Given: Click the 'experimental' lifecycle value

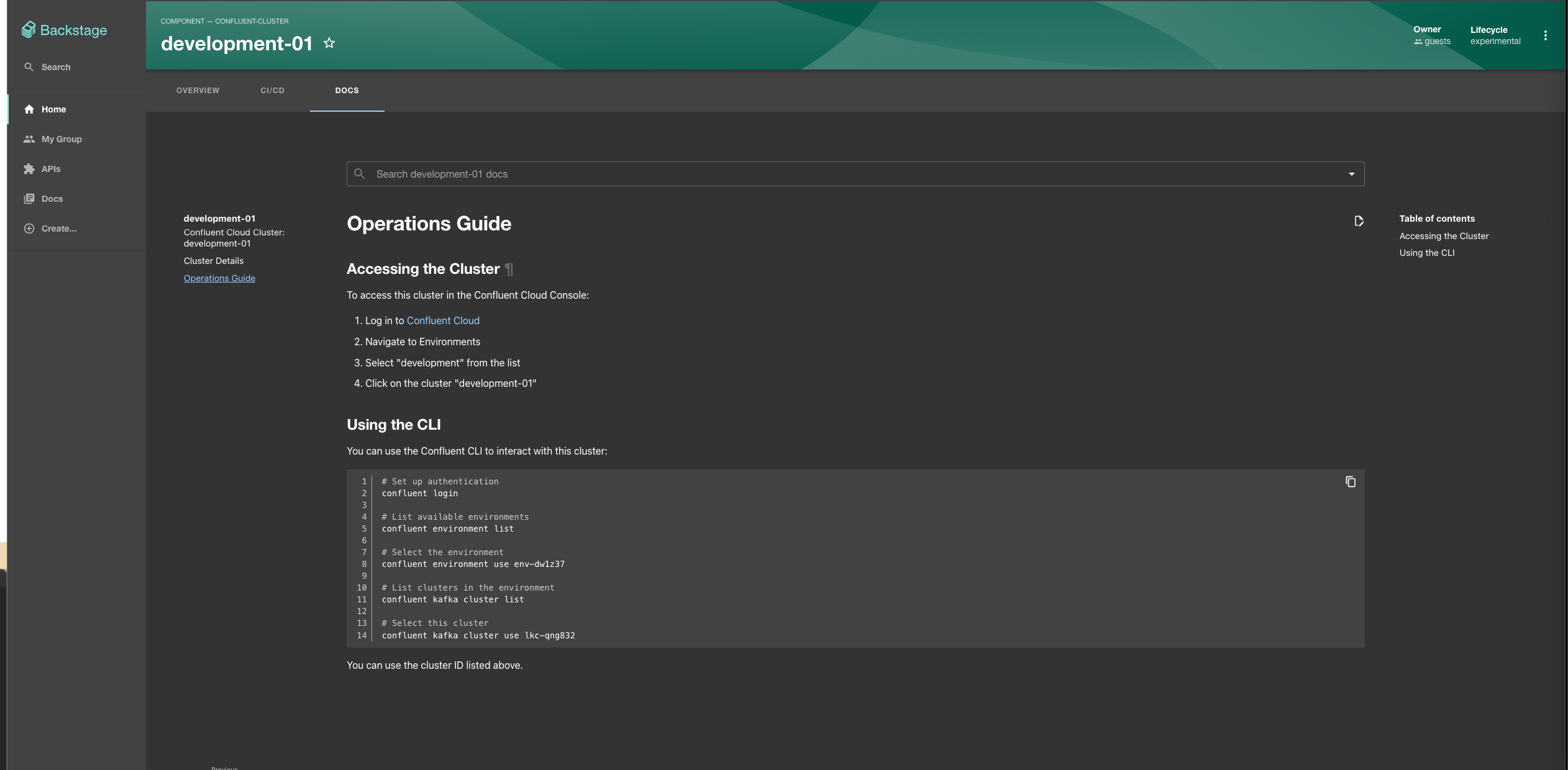Looking at the screenshot, I should 1495,42.
